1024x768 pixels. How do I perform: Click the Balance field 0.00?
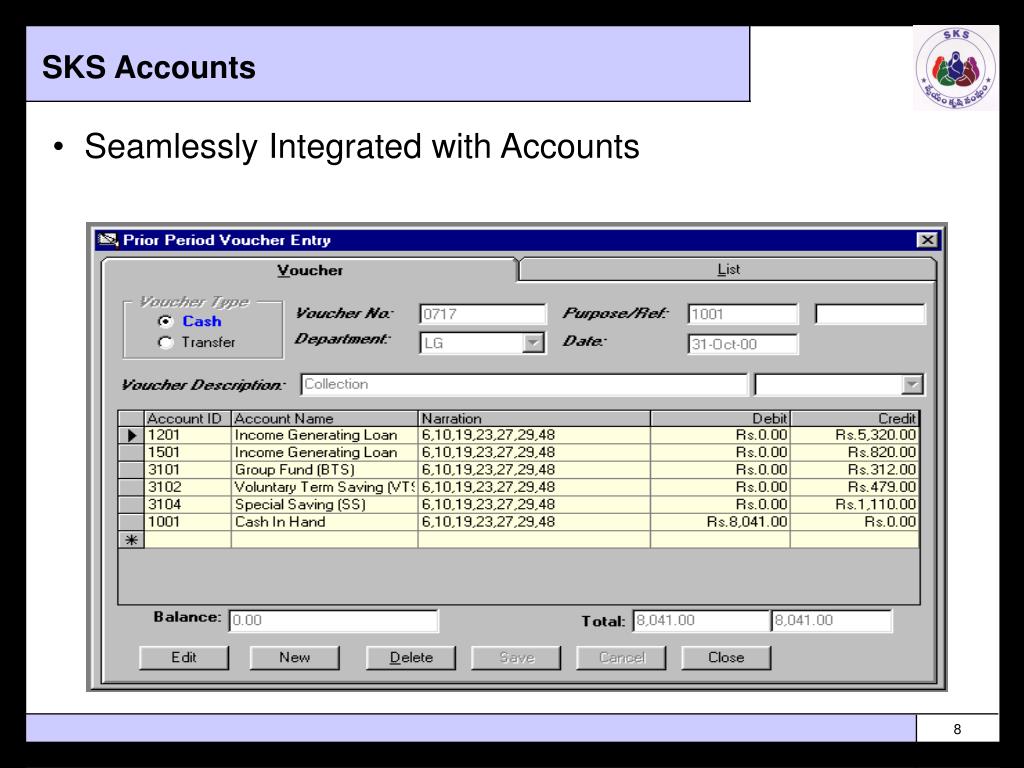(x=333, y=620)
